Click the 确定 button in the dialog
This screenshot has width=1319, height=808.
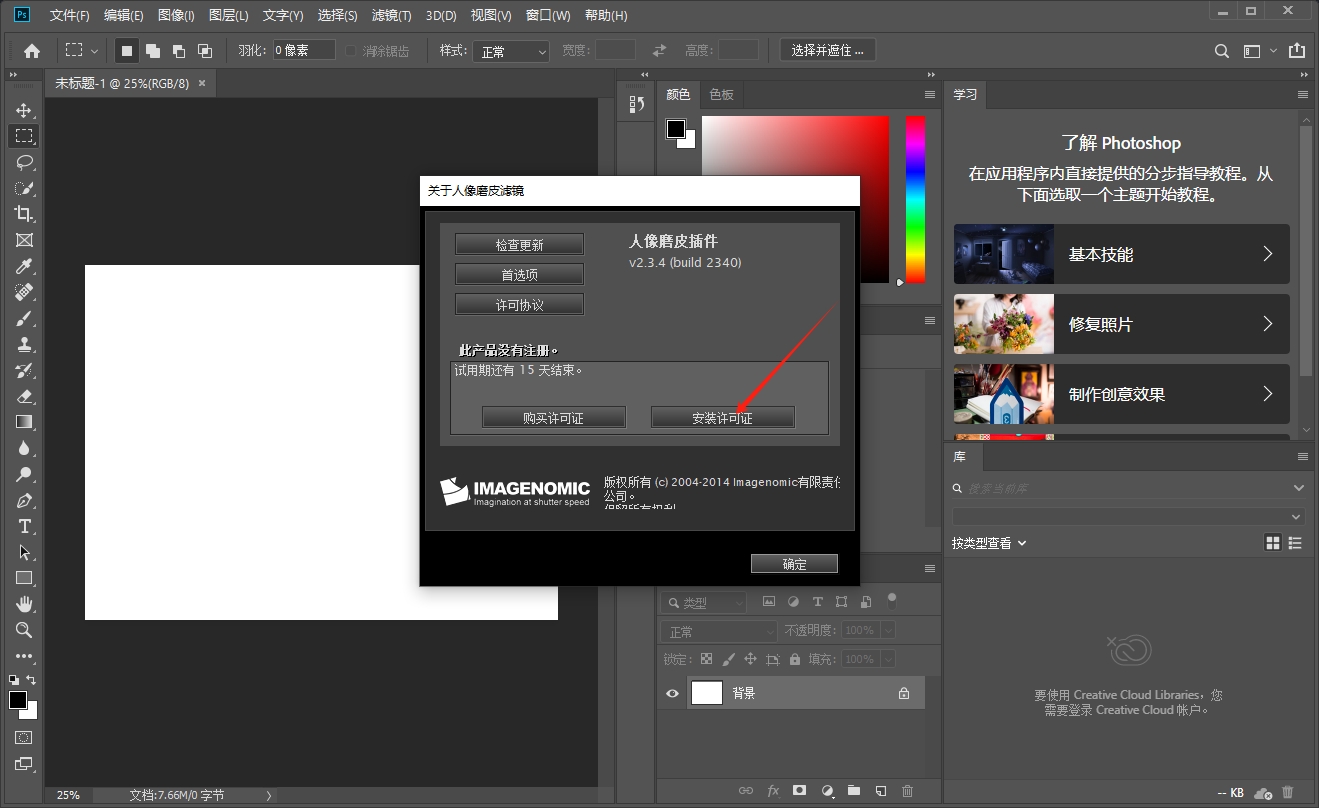pyautogui.click(x=794, y=564)
